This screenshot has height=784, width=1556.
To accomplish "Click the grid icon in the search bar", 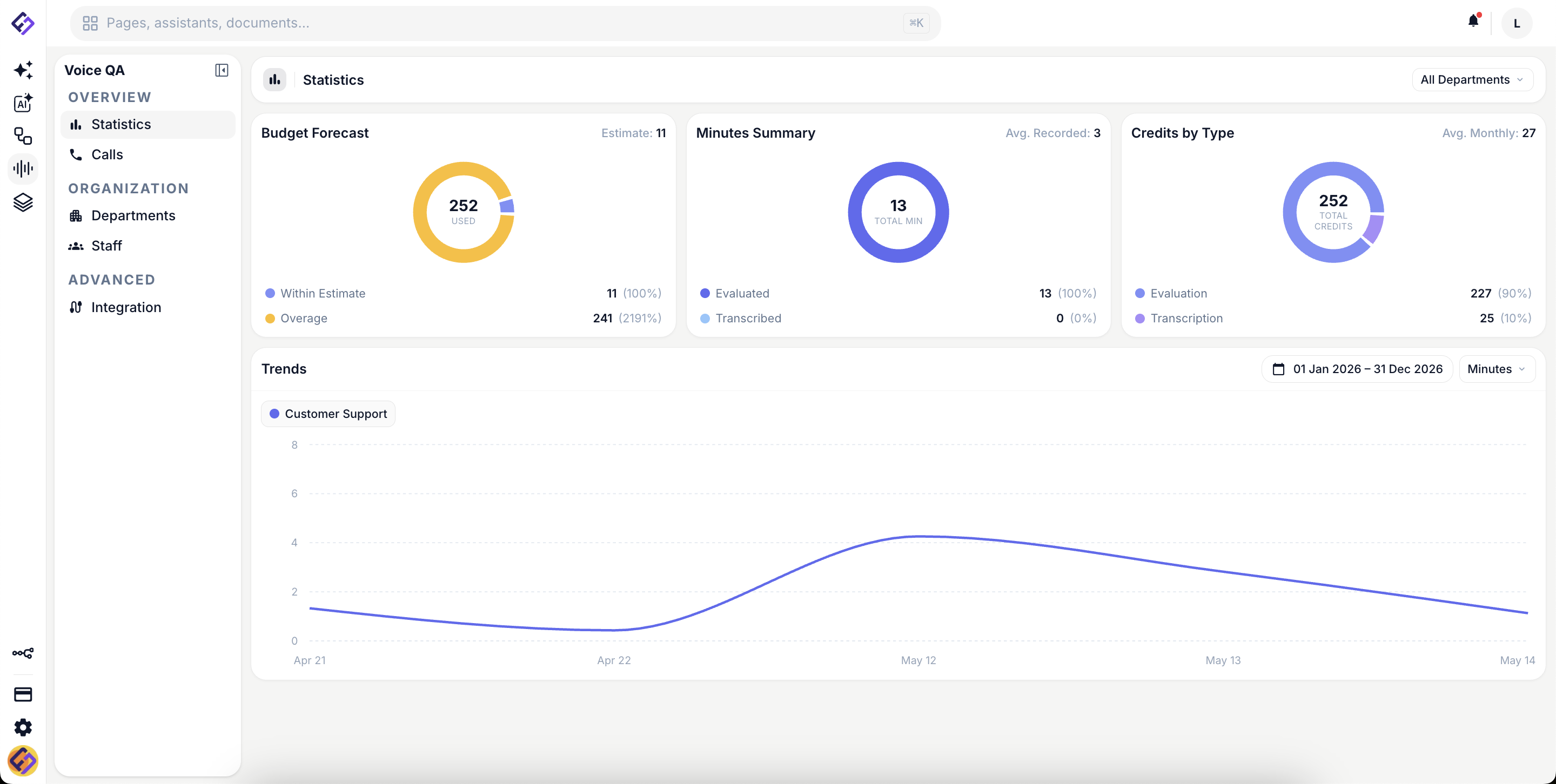I will [x=90, y=24].
